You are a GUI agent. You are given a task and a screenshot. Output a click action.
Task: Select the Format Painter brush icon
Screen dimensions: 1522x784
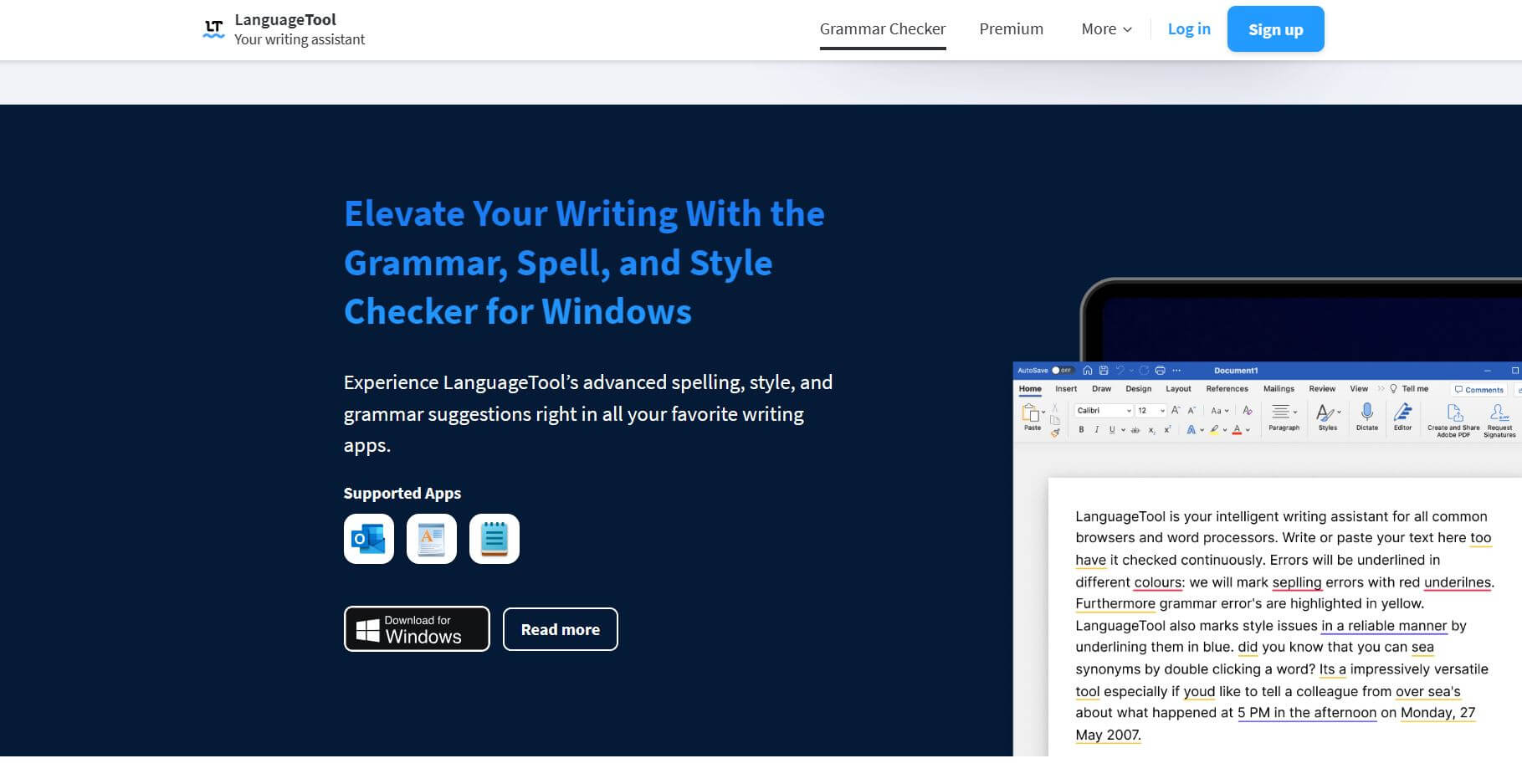(x=1055, y=433)
